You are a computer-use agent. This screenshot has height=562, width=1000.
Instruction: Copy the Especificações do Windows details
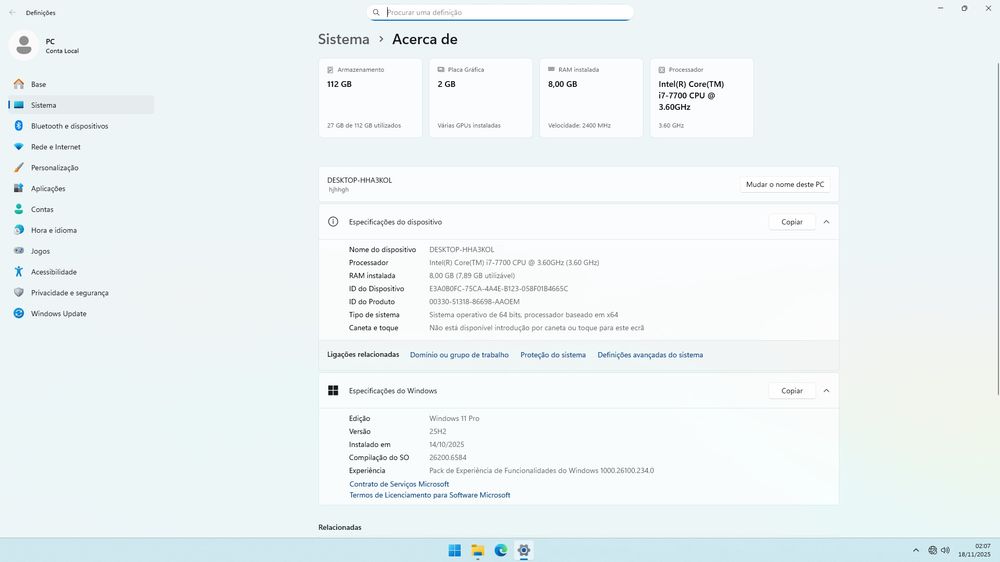(x=792, y=390)
